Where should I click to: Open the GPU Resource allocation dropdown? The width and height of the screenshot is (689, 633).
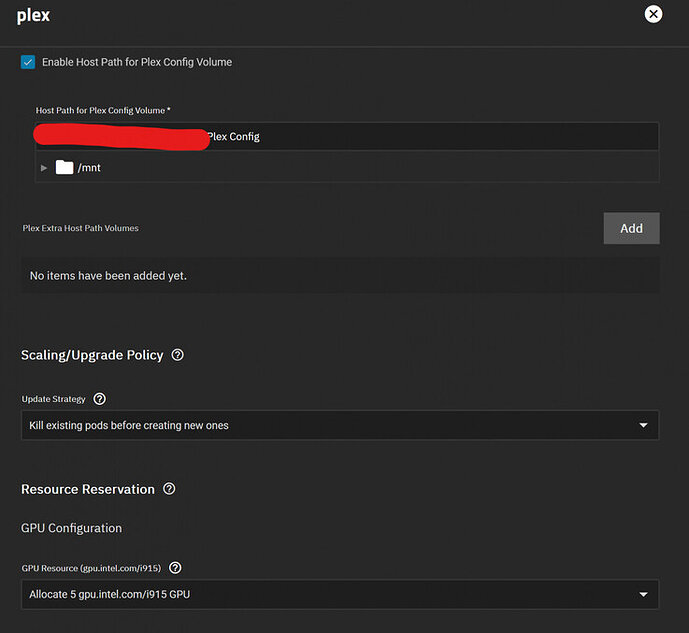(x=340, y=594)
